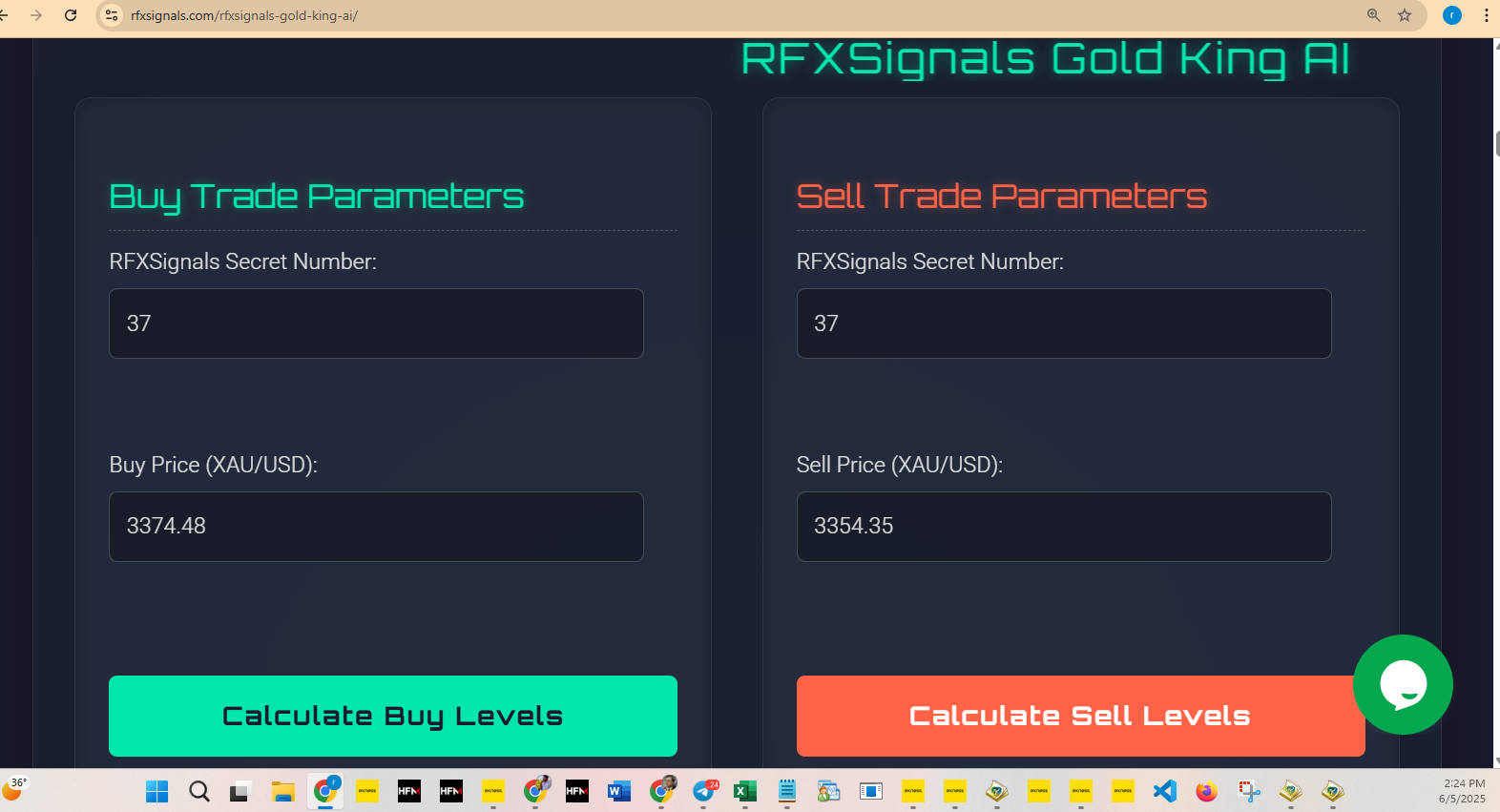Open Notepad from the taskbar
The width and height of the screenshot is (1500, 812).
(x=787, y=791)
